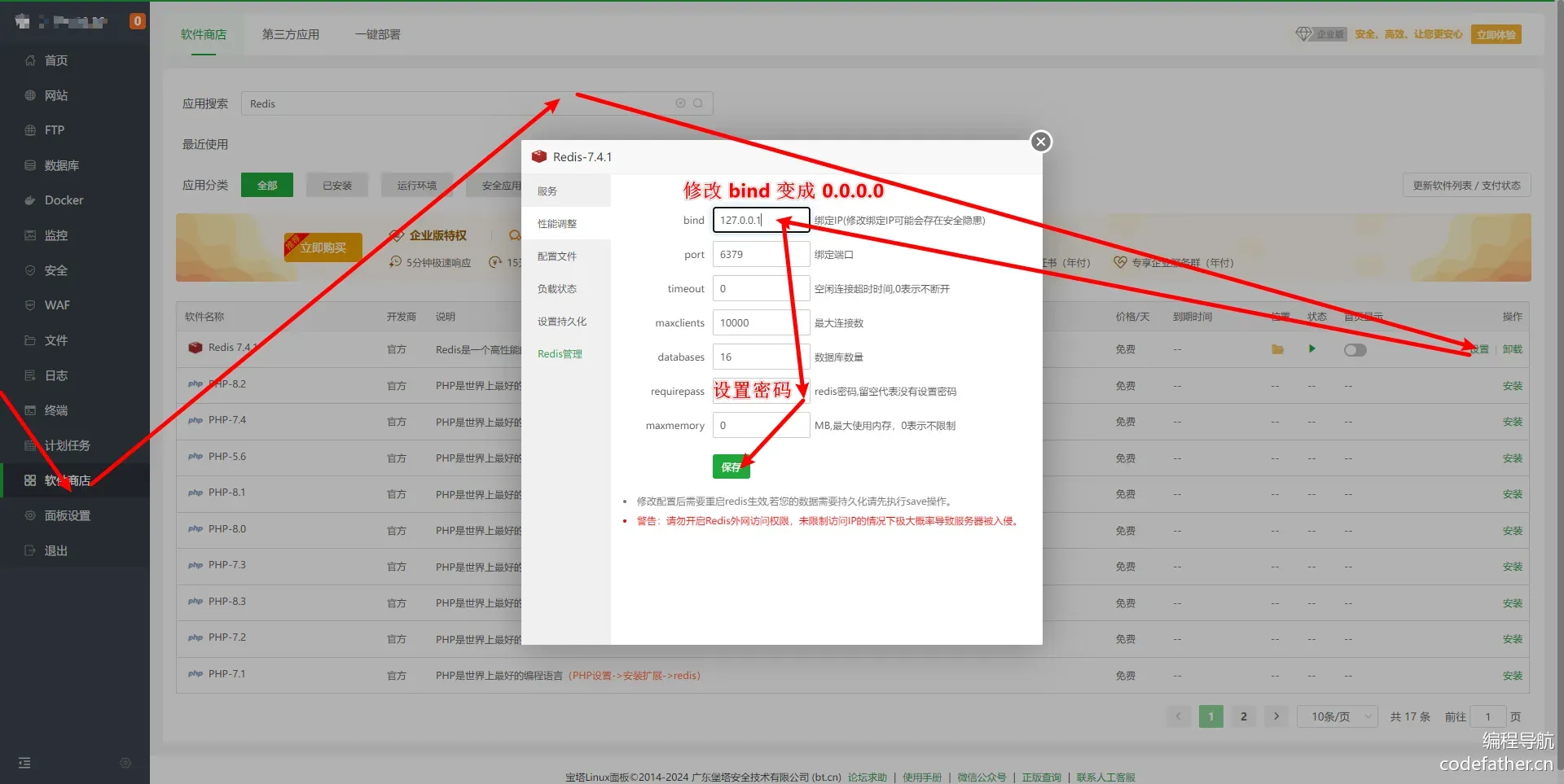Close the Redis-7.4.1 dialog
1564x784 pixels.
click(x=1040, y=142)
